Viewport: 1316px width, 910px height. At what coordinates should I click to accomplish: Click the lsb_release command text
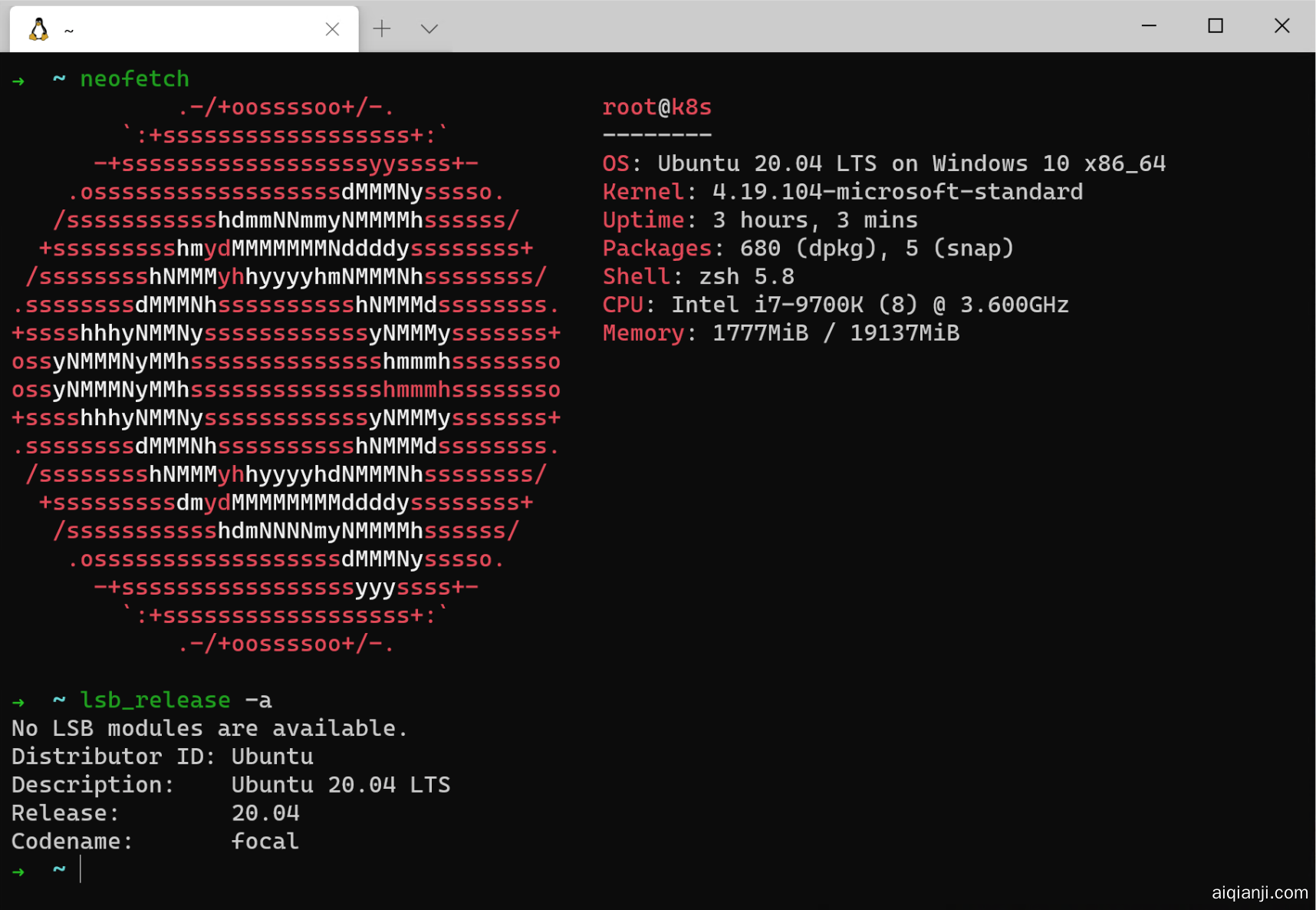pyautogui.click(x=155, y=700)
